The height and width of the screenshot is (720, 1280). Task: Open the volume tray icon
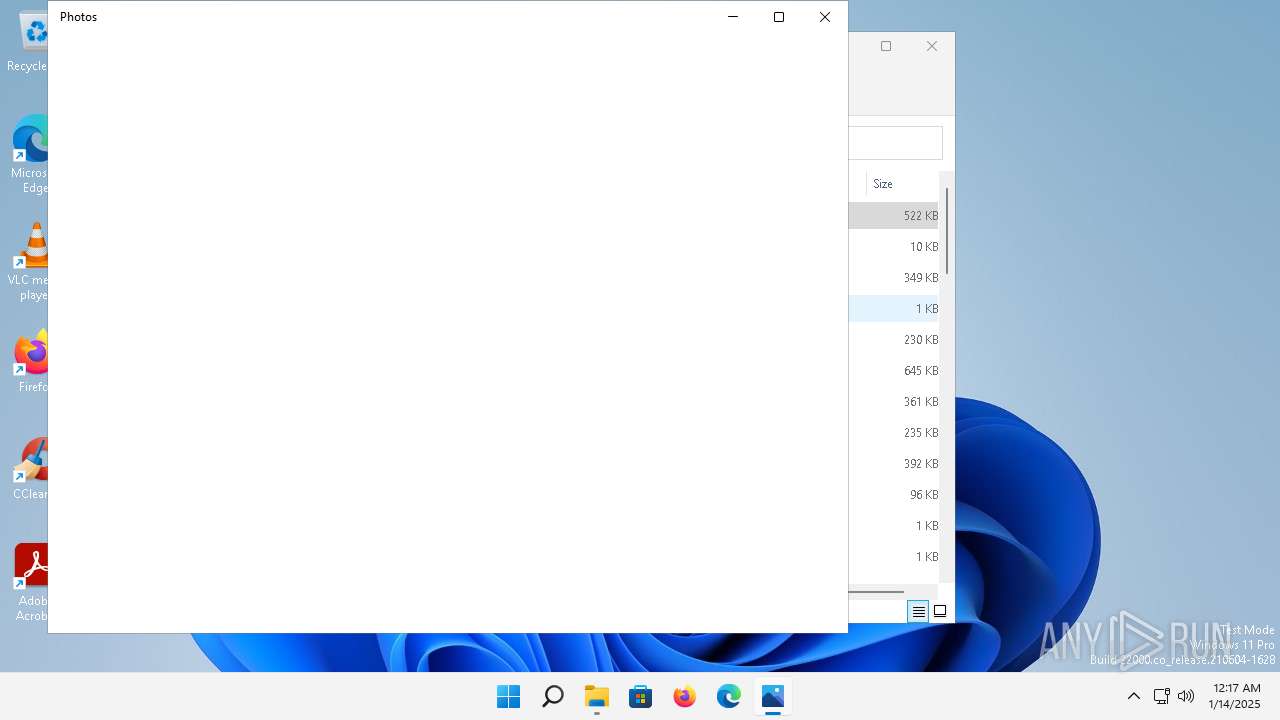pos(1186,696)
